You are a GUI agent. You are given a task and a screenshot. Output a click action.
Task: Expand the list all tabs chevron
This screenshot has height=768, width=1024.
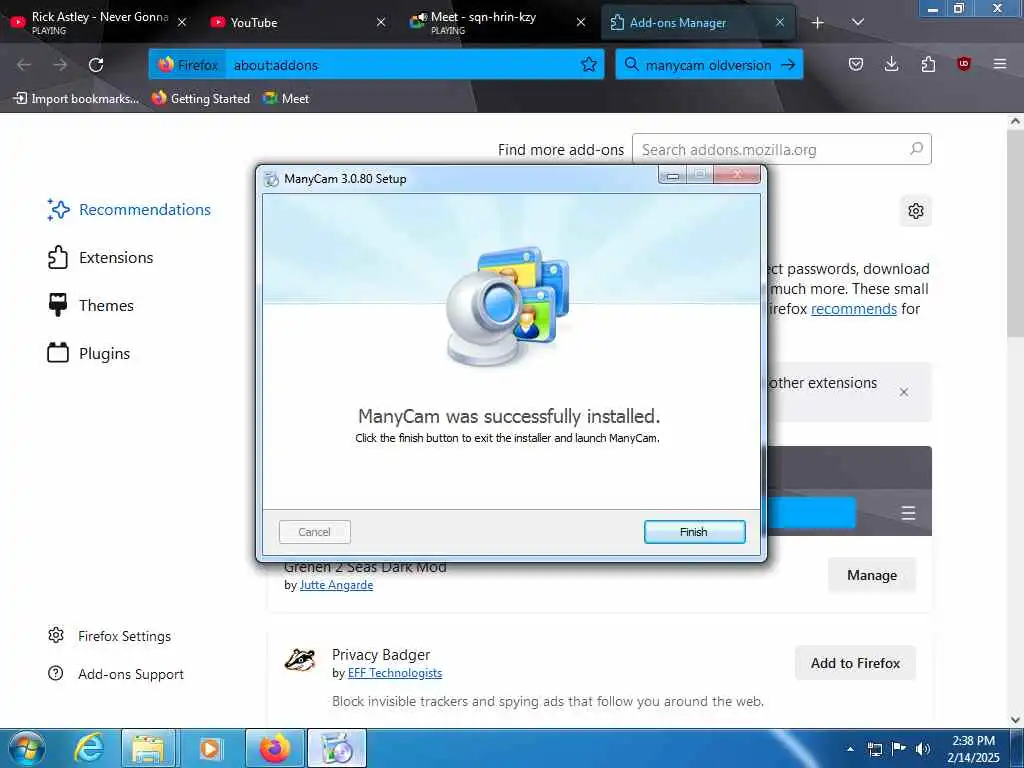pyautogui.click(x=858, y=22)
